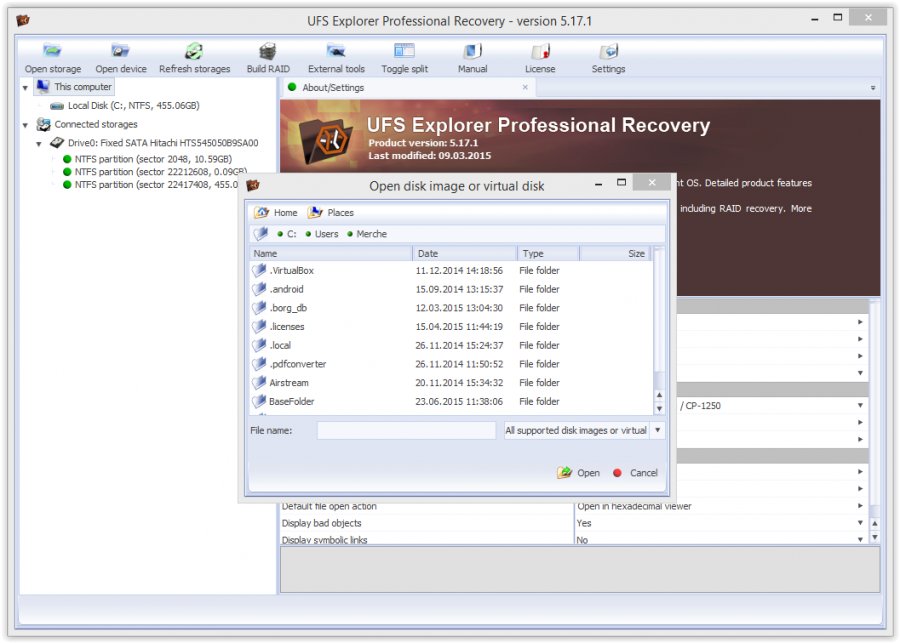Select This computer in storage tree
This screenshot has width=900, height=643.
[x=74, y=87]
